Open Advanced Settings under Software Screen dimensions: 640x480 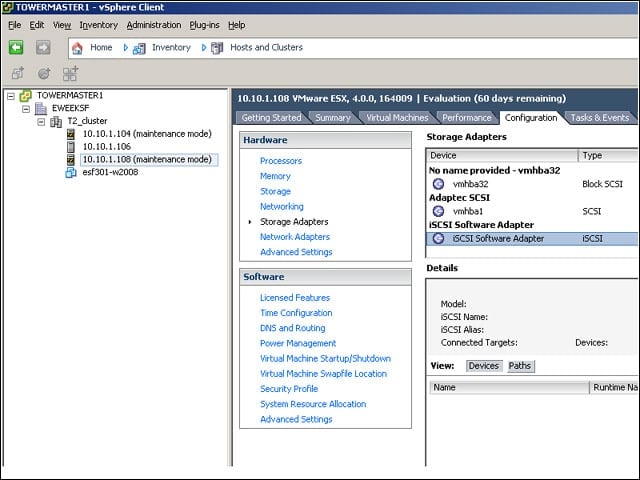click(296, 419)
